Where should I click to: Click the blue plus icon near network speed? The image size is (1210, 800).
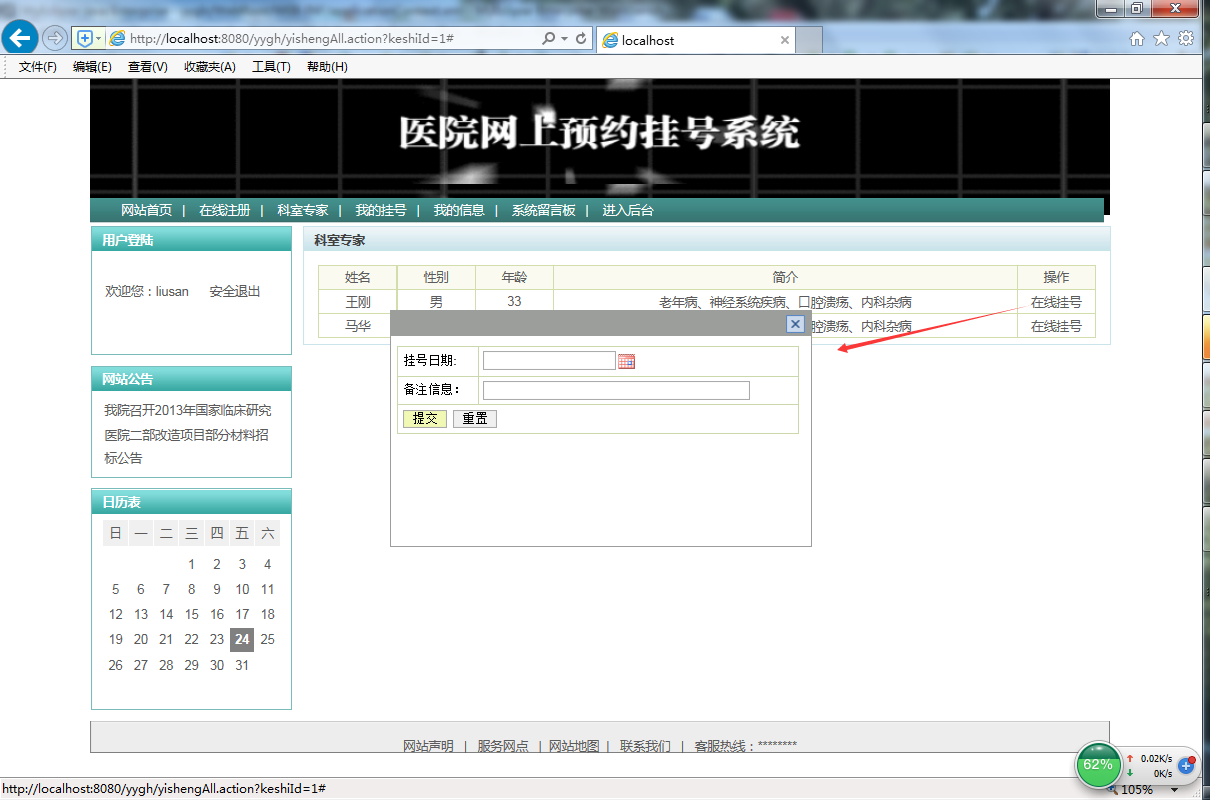point(1187,765)
